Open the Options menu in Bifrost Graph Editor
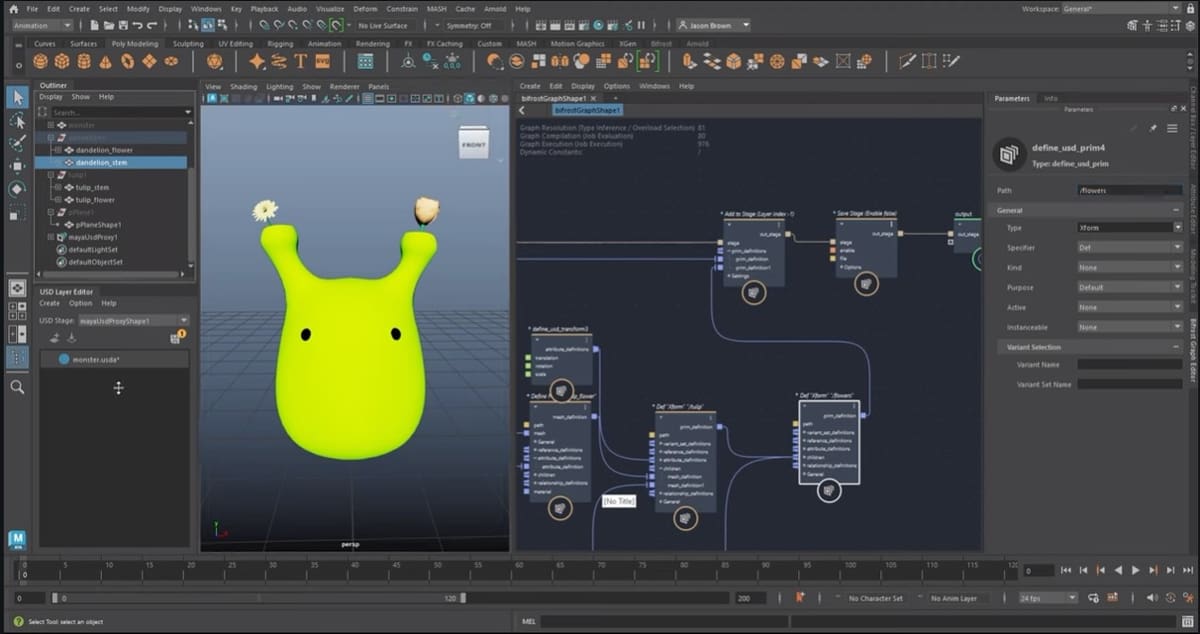The width and height of the screenshot is (1200, 634). [617, 86]
